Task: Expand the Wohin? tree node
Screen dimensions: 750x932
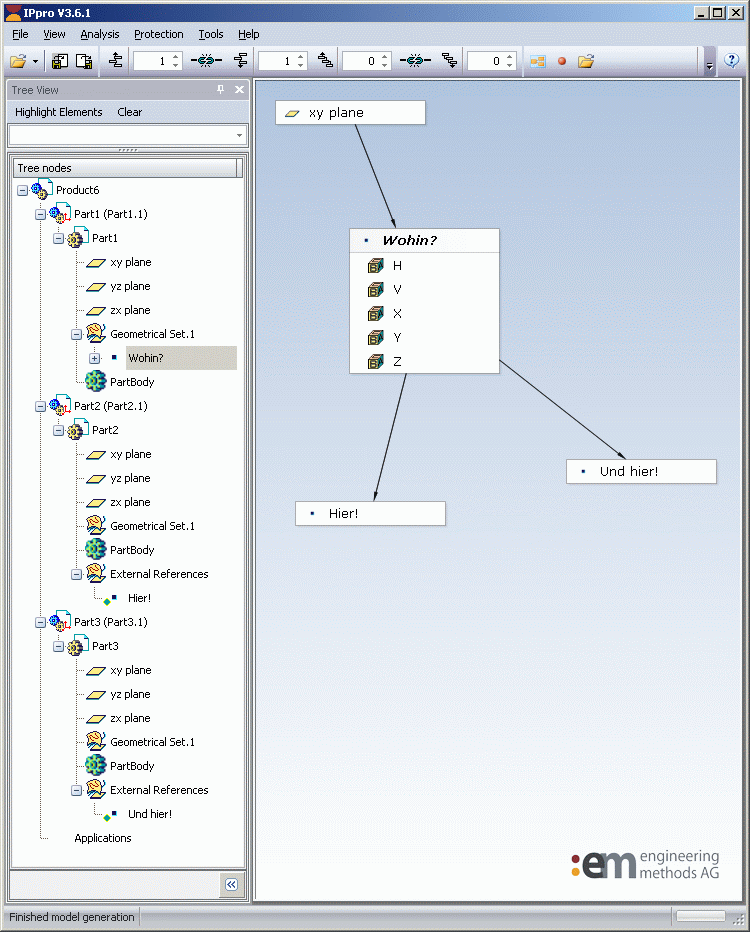Action: [x=94, y=358]
